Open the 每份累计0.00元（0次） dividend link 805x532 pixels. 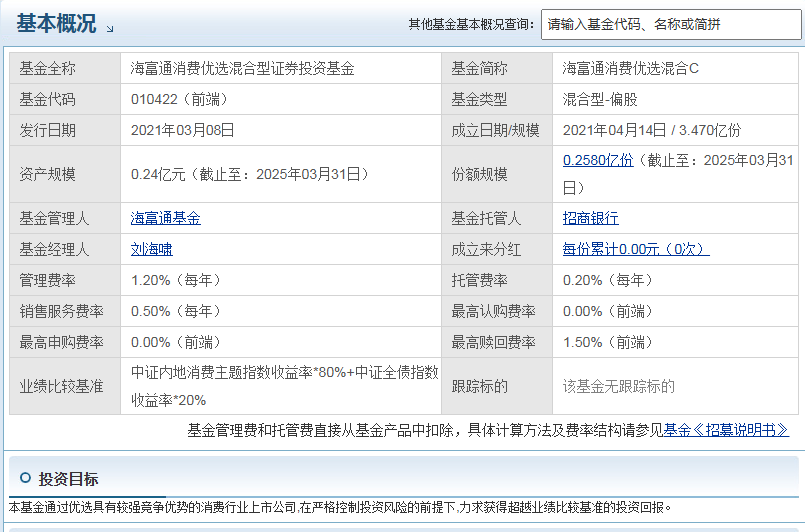click(x=636, y=249)
